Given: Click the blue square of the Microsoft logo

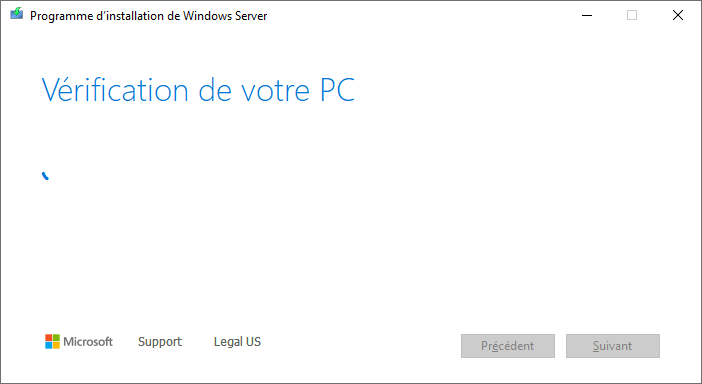Looking at the screenshot, I should tap(49, 346).
